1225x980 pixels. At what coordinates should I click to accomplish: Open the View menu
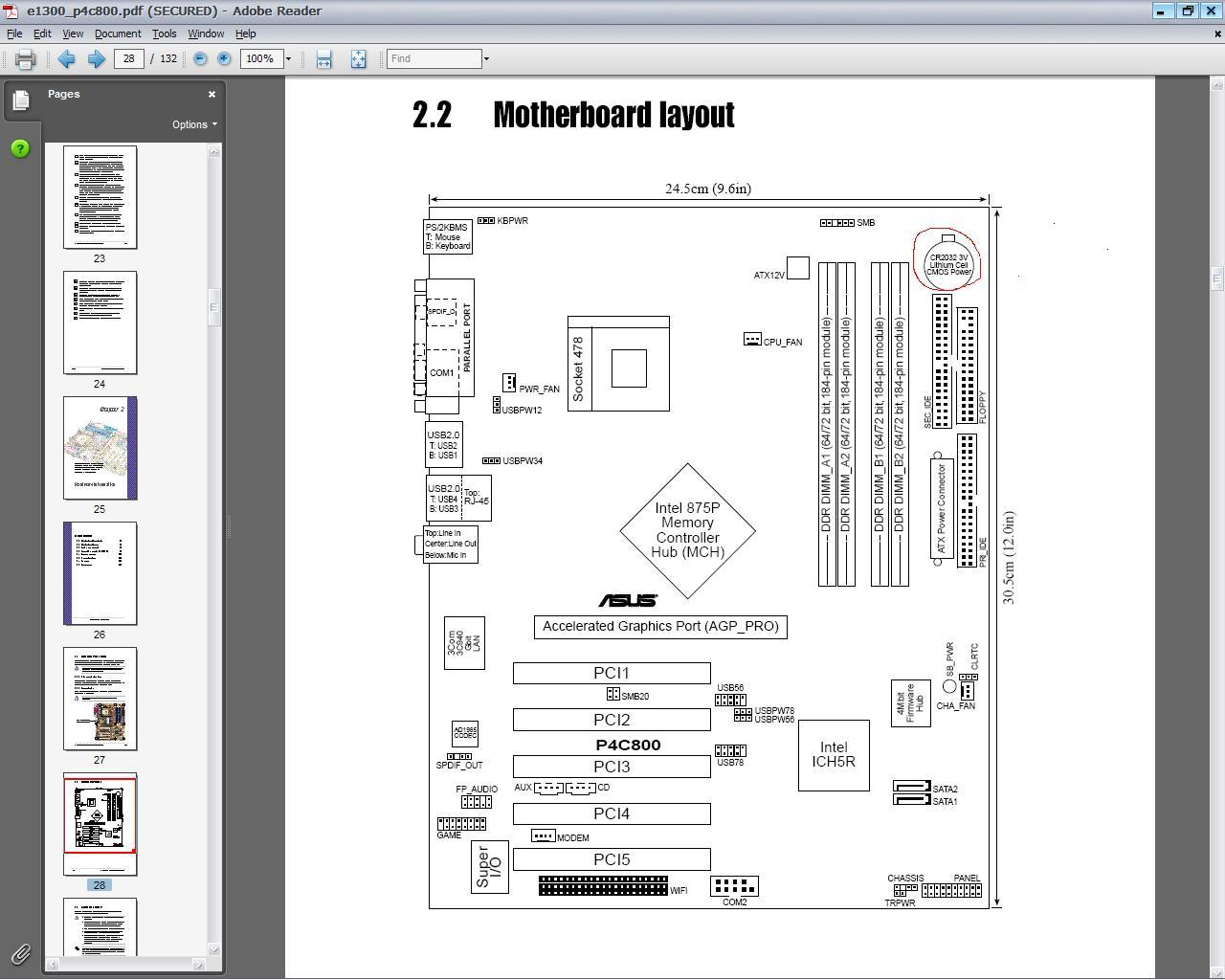coord(72,33)
